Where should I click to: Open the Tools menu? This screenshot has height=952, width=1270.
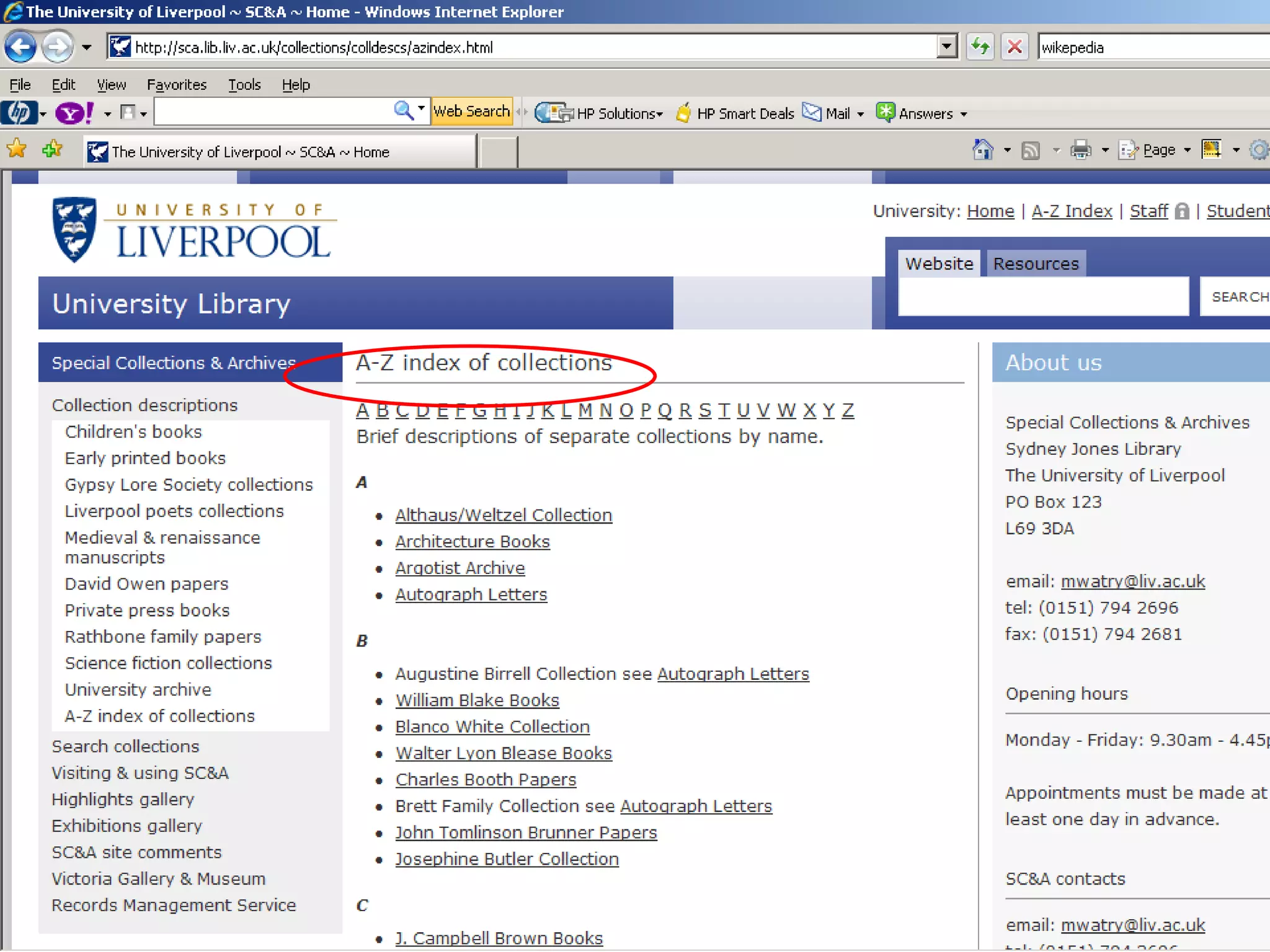pyautogui.click(x=244, y=85)
